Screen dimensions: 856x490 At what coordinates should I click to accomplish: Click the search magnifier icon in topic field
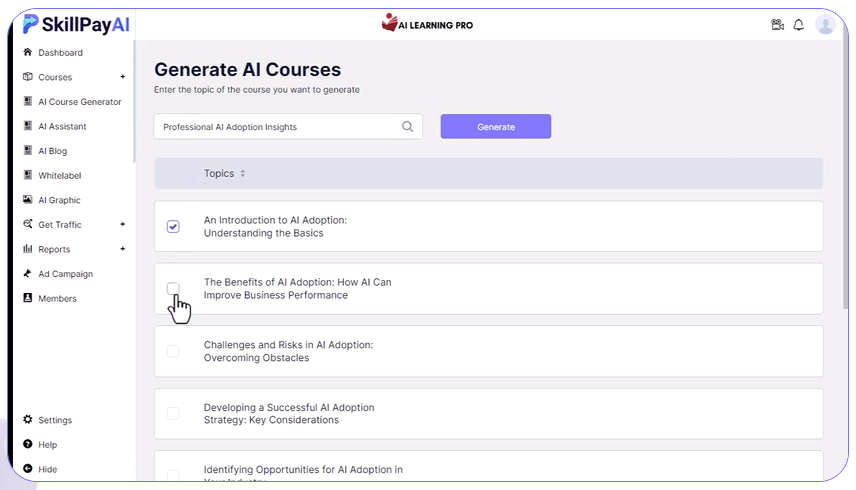click(x=408, y=127)
